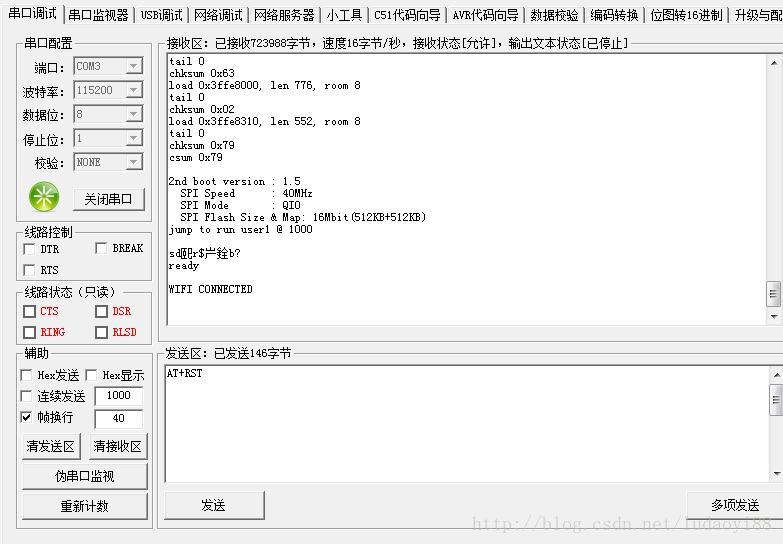
Task: Switch to the 小工具 tab
Action: 344,15
